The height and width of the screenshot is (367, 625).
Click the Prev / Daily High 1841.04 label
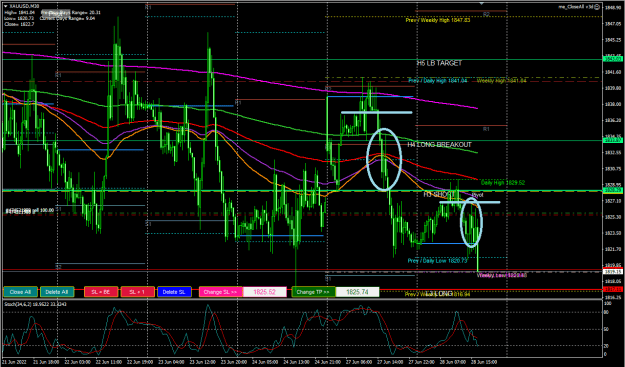coord(437,81)
